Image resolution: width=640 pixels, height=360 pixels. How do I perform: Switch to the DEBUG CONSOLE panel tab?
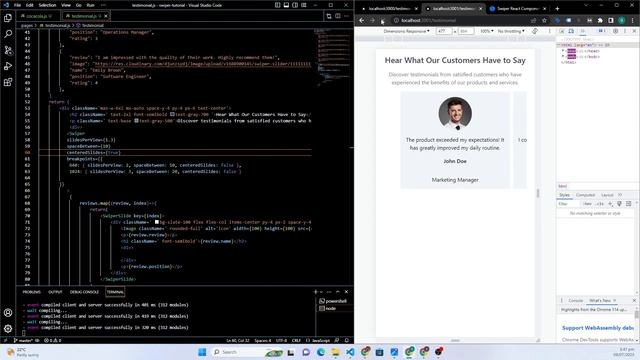pos(84,292)
